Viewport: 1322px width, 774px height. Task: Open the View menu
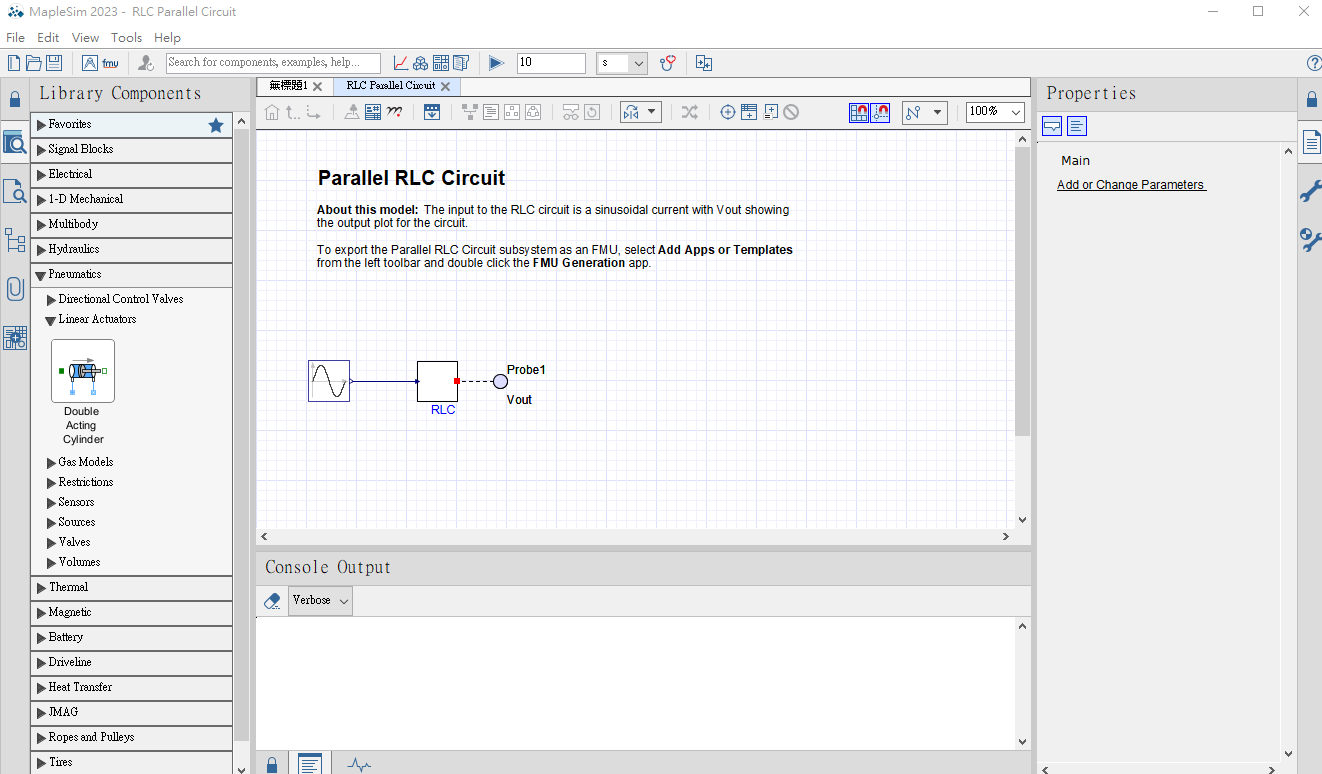point(85,37)
